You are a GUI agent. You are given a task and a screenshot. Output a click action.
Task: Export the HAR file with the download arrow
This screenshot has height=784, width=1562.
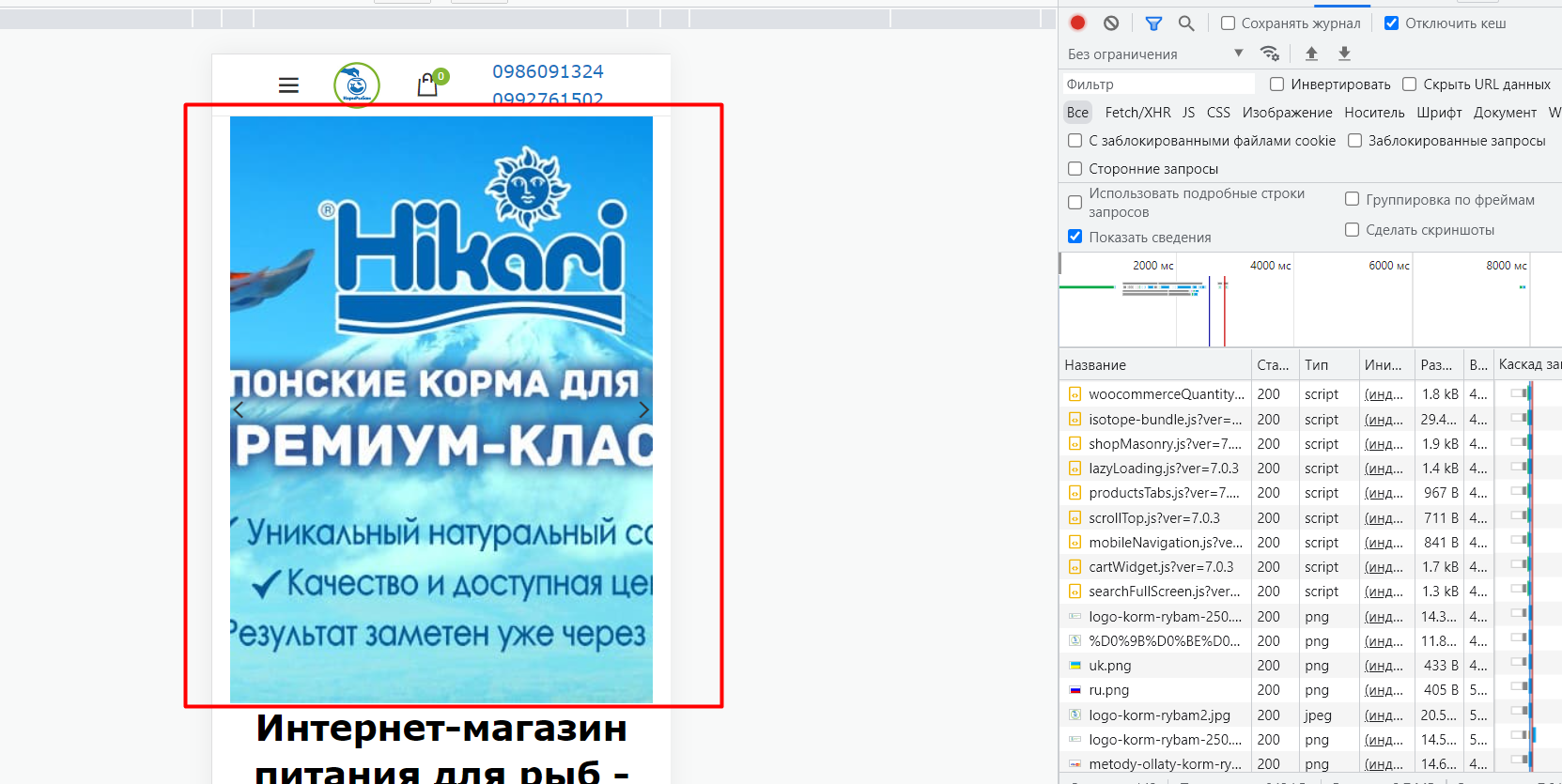coord(1344,54)
